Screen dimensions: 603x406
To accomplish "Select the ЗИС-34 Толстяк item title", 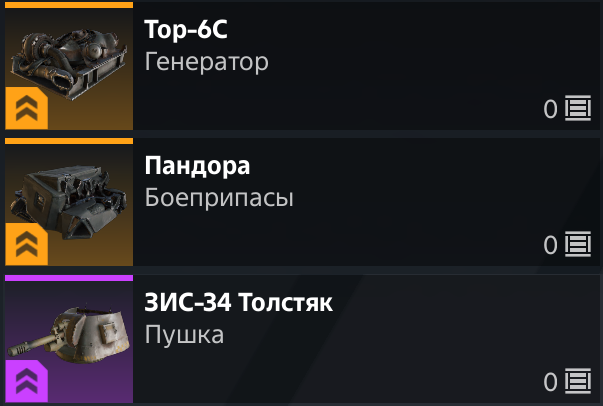I will [x=238, y=302].
